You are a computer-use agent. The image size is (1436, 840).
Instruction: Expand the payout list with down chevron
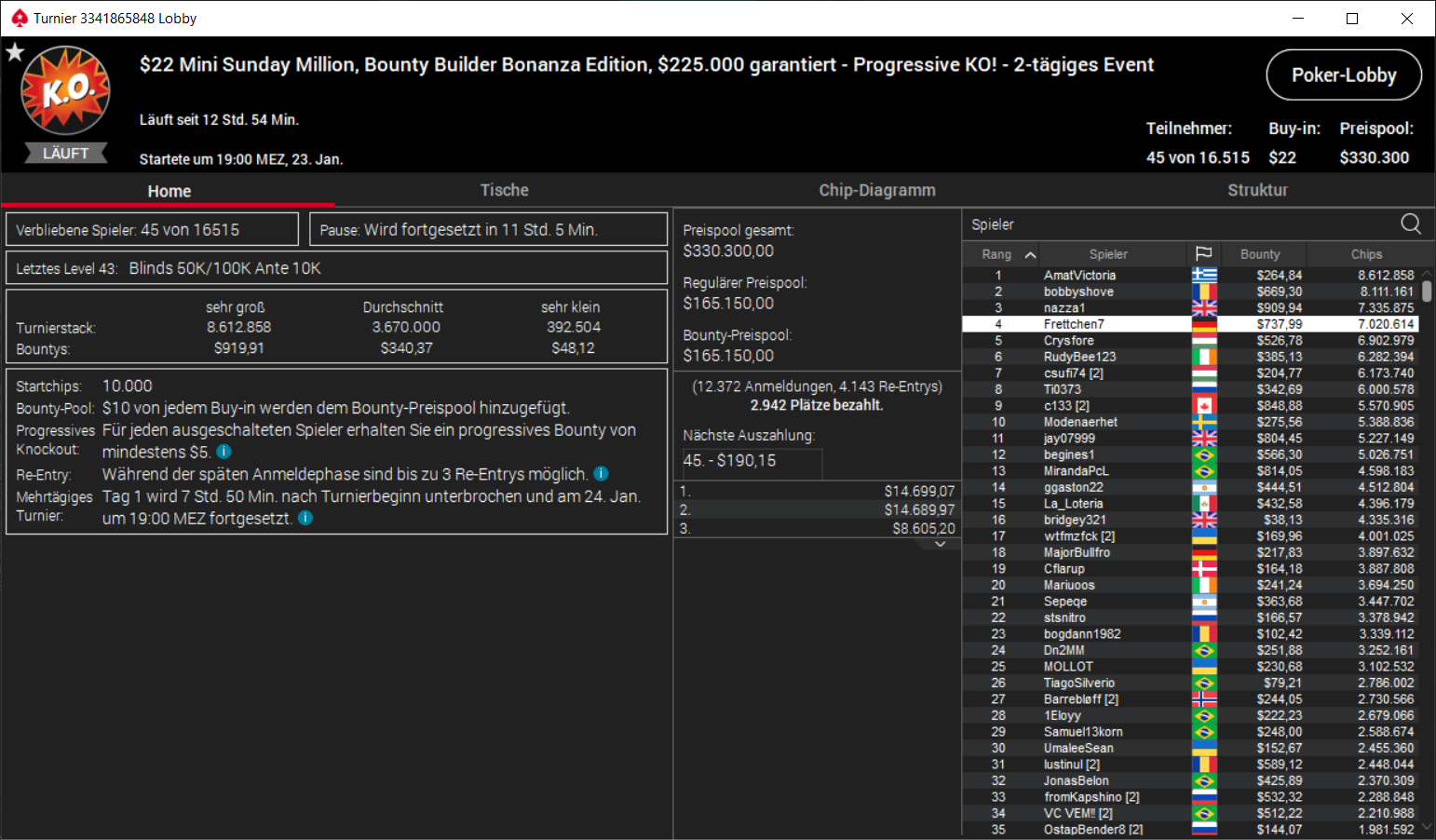tap(940, 544)
